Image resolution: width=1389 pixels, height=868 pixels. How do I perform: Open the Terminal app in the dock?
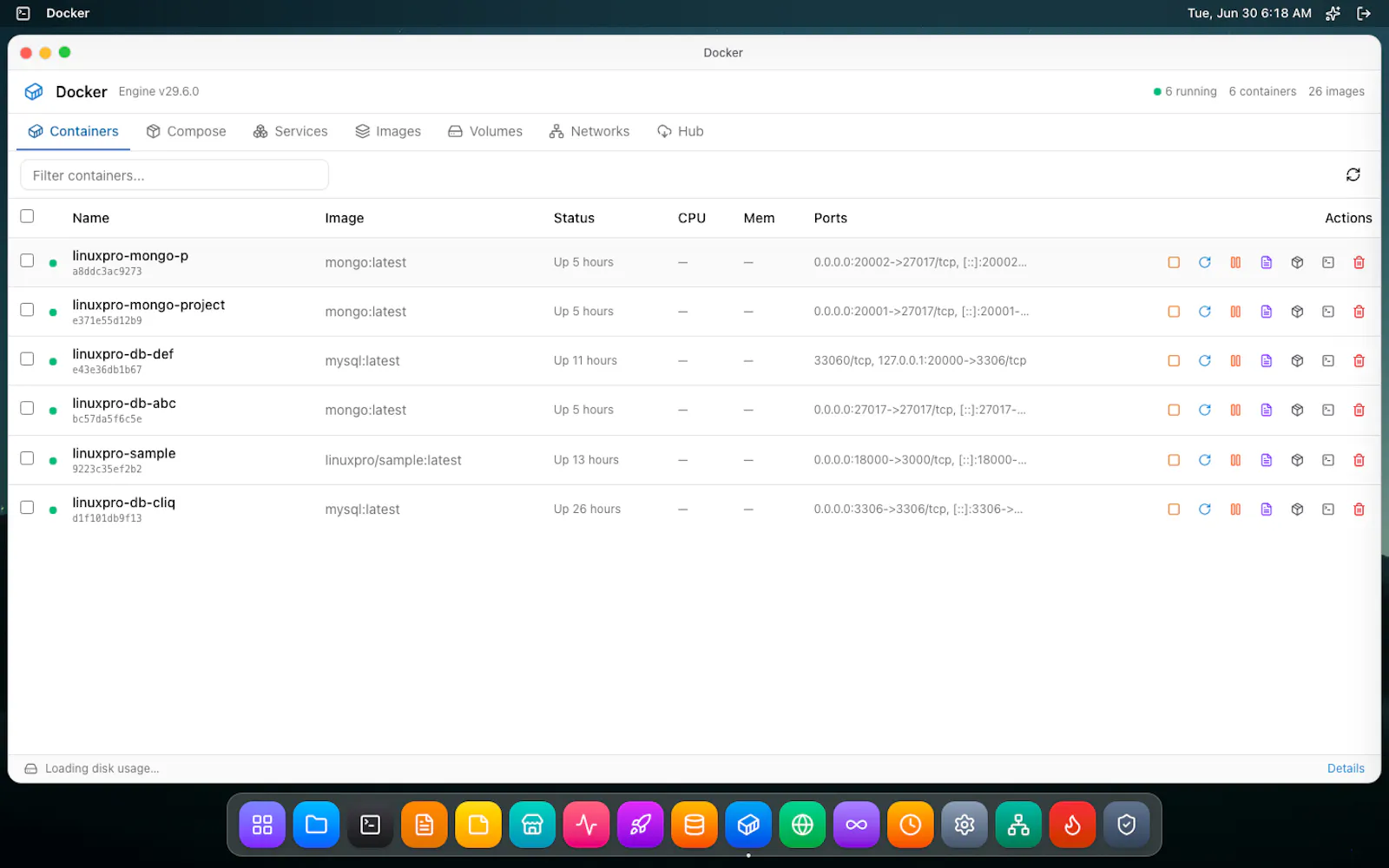point(371,825)
